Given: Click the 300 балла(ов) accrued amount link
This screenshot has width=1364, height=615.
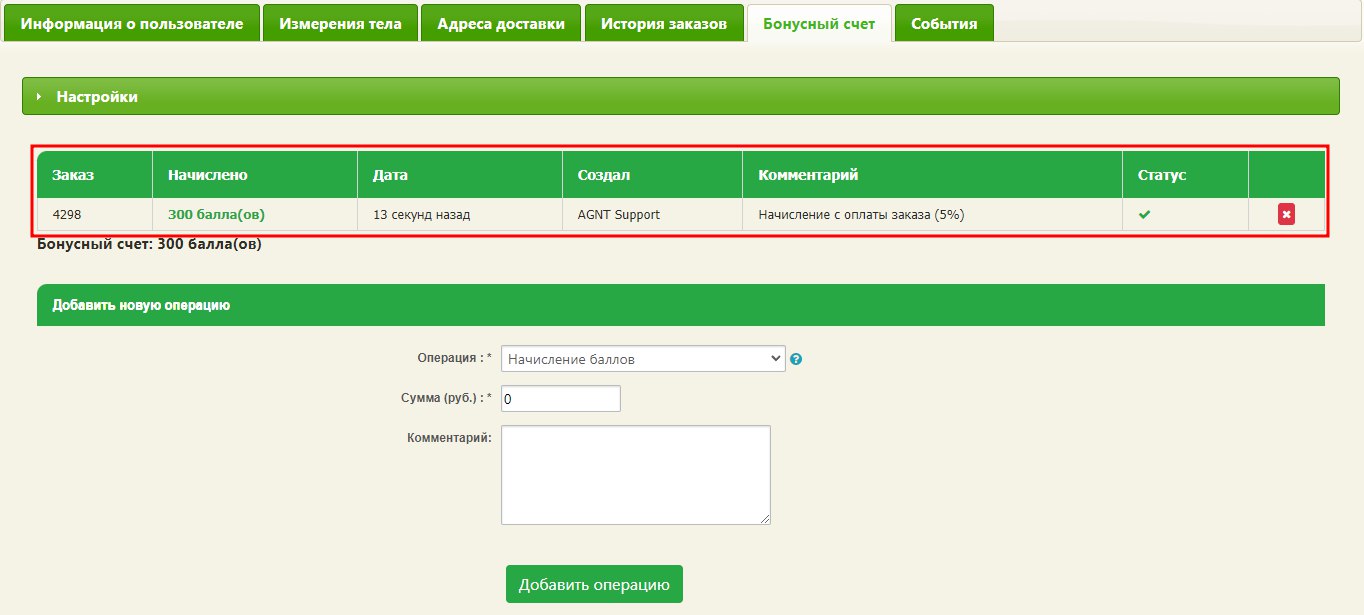Looking at the screenshot, I should [x=216, y=214].
